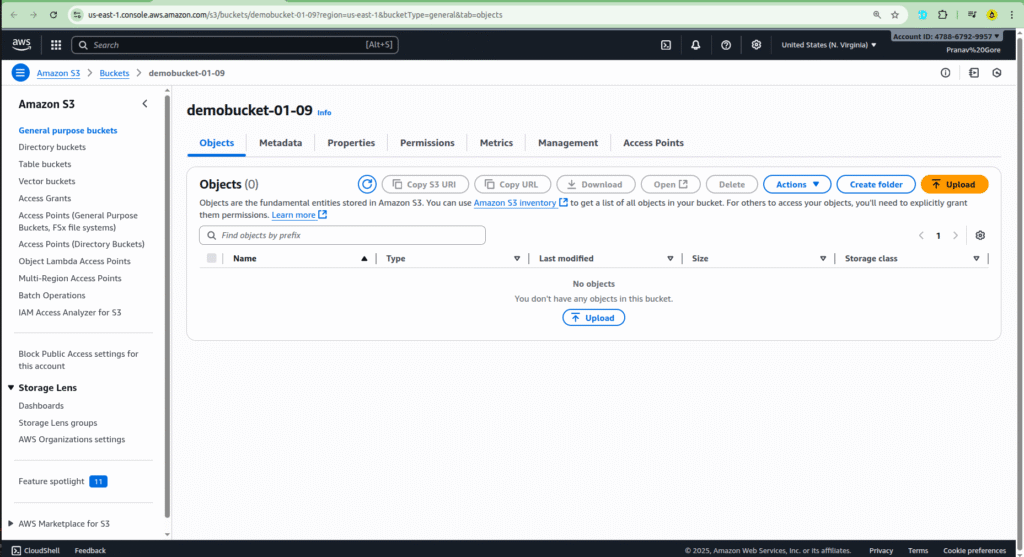Expand AWS Marketplace for S3
The height and width of the screenshot is (557, 1024).
(x=10, y=523)
